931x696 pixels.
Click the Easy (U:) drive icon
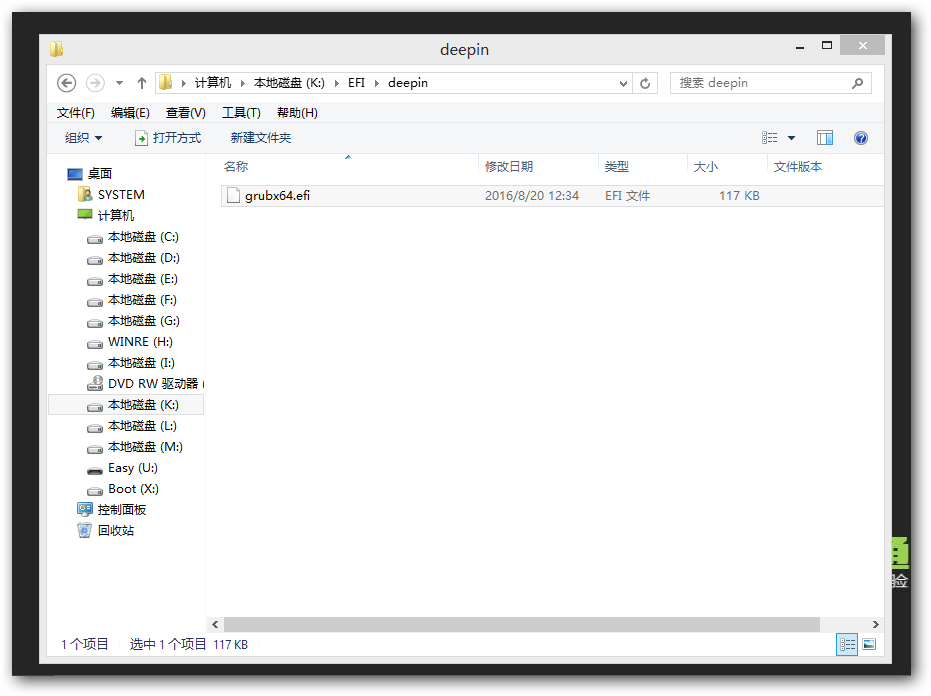tap(95, 471)
